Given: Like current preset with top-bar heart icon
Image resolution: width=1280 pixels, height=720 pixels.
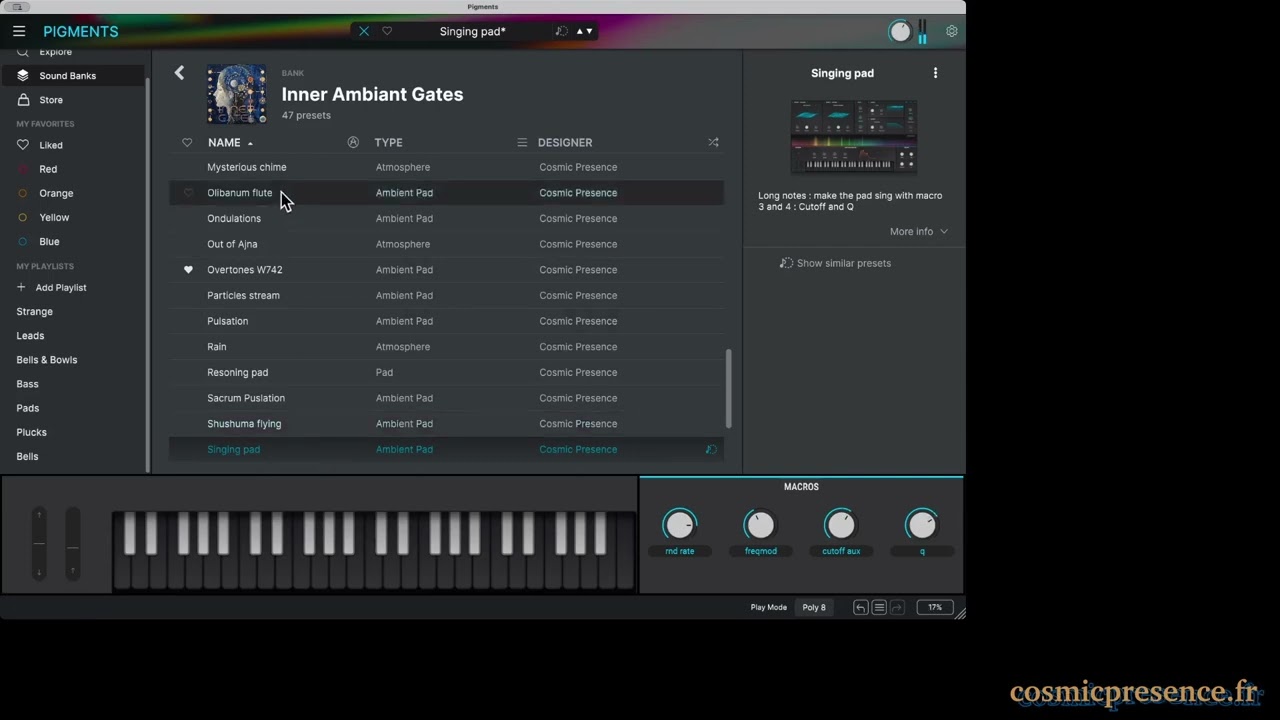Looking at the screenshot, I should click(387, 31).
